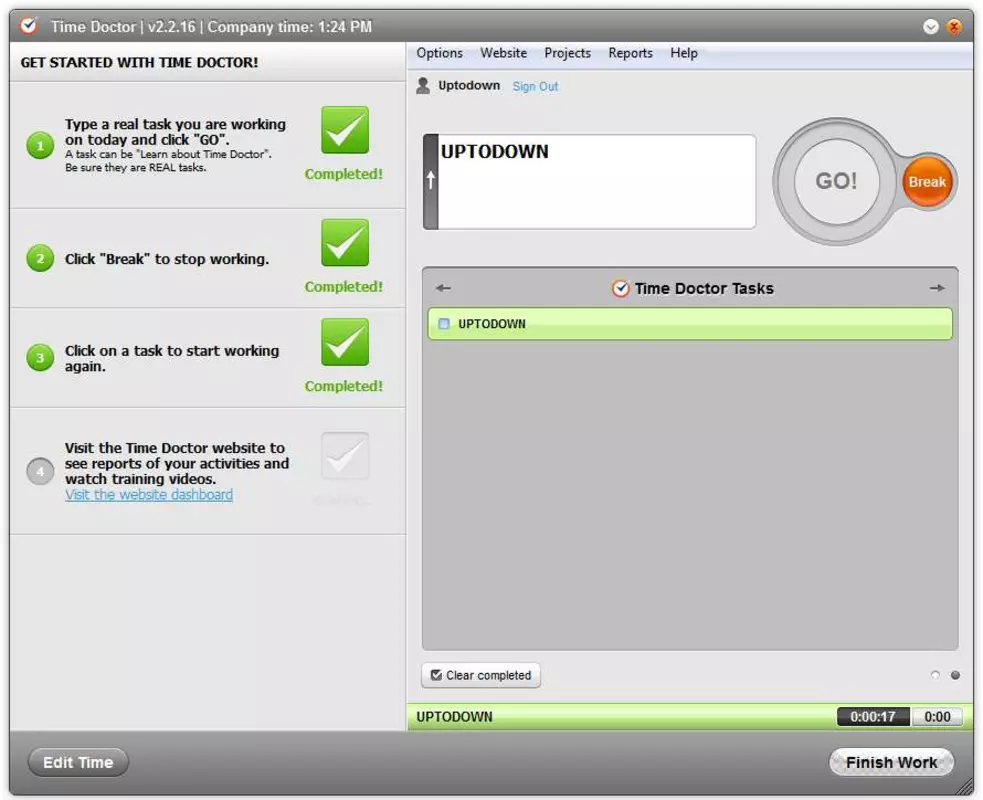
Task: Open the Help menu
Action: click(x=684, y=53)
